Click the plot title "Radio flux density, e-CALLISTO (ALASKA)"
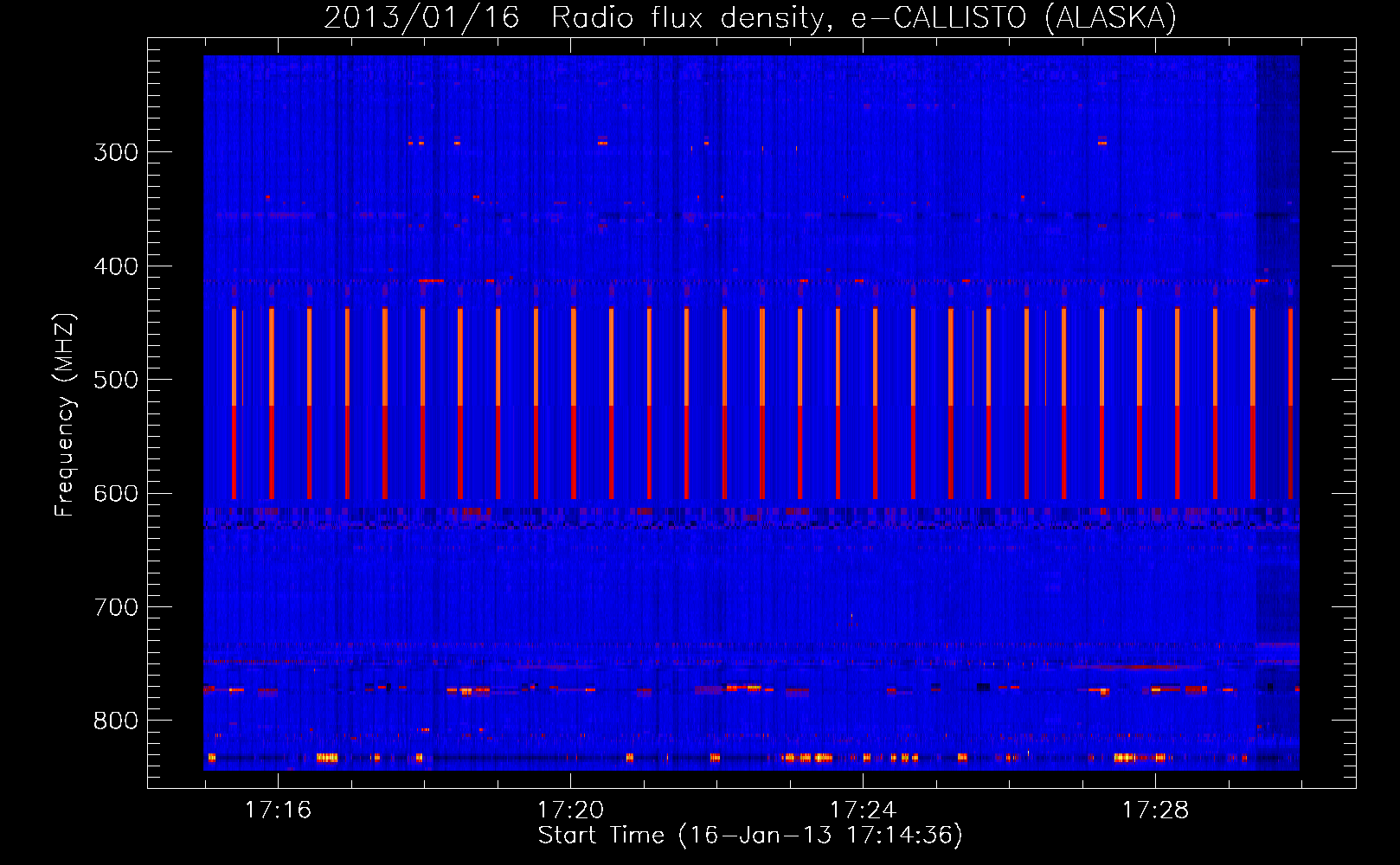Image resolution: width=1400 pixels, height=865 pixels. 864,17
